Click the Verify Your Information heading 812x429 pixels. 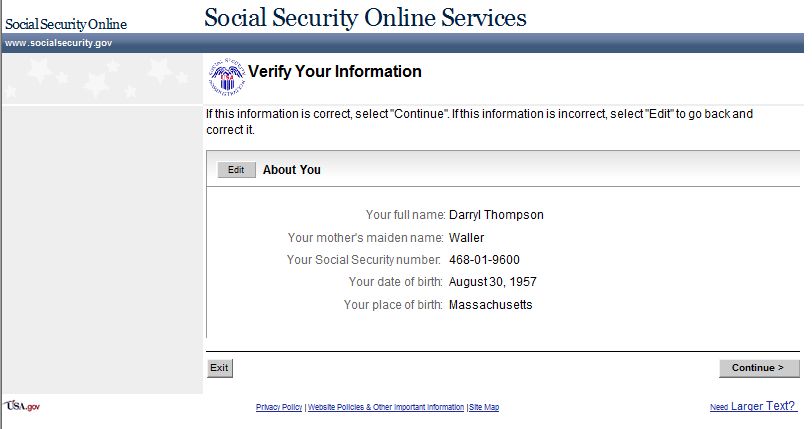pos(334,72)
